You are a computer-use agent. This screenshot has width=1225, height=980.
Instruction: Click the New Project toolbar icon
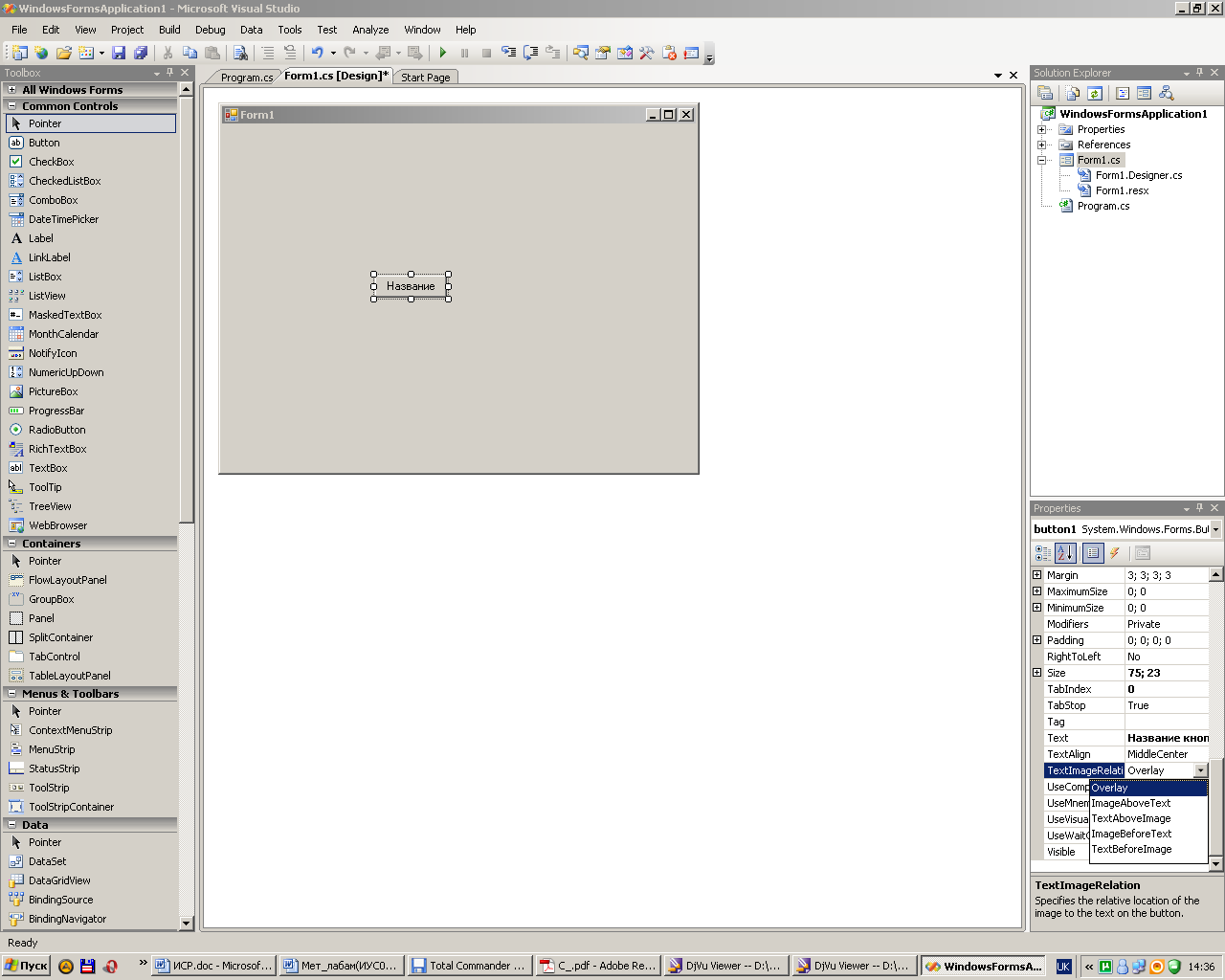[19, 53]
